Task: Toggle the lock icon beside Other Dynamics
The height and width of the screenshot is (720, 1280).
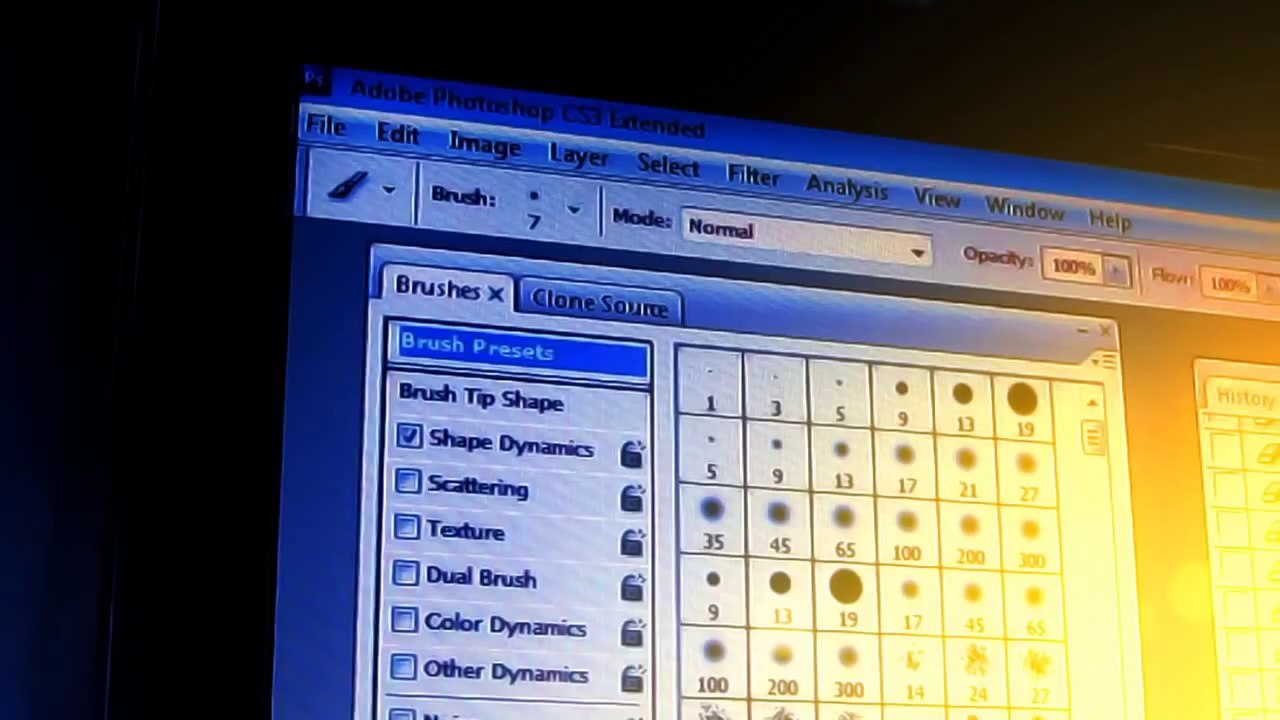Action: 632,679
